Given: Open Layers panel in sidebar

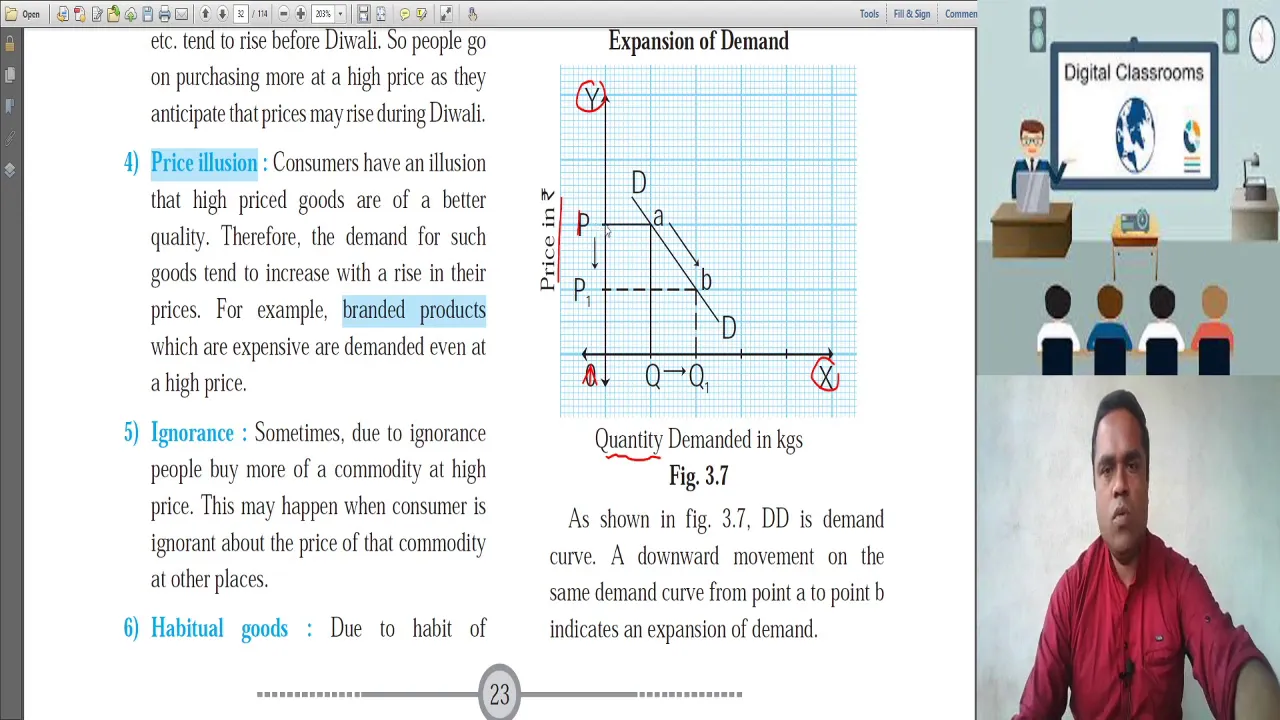Looking at the screenshot, I should pyautogui.click(x=10, y=170).
